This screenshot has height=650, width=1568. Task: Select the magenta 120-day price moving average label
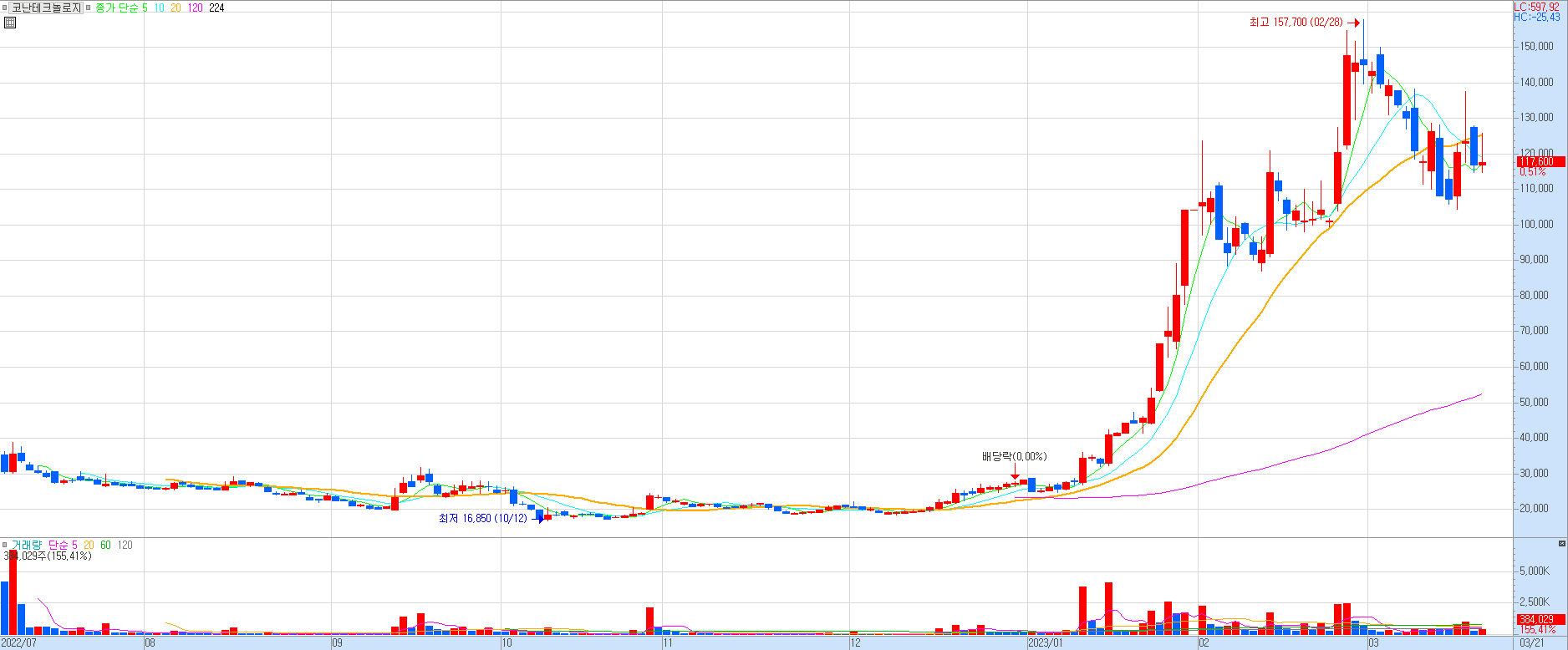196,8
